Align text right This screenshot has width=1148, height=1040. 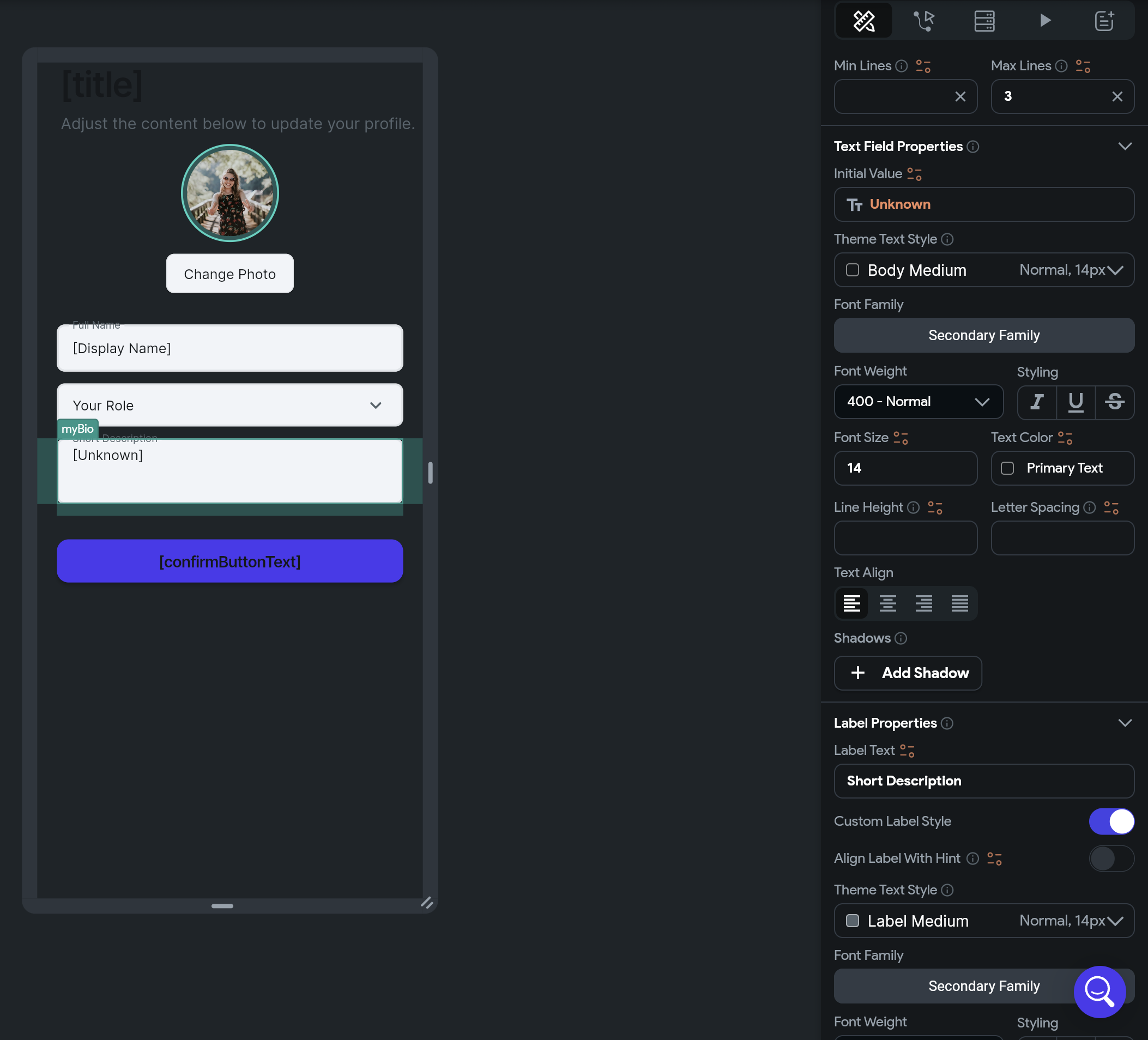coord(923,603)
